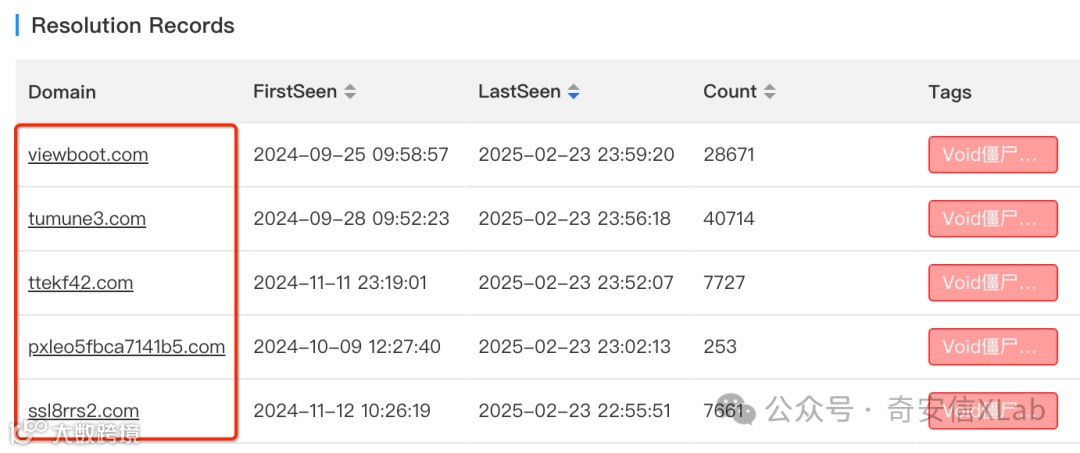This screenshot has width=1080, height=453.
Task: Click the ssl8rrs2.com domain link
Action: coord(84,411)
